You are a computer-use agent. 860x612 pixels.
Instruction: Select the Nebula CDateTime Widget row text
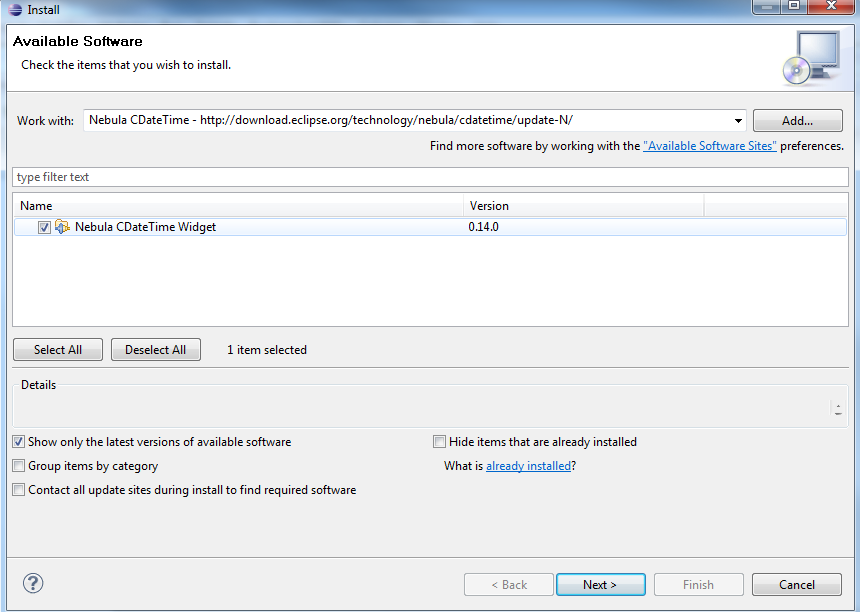145,227
